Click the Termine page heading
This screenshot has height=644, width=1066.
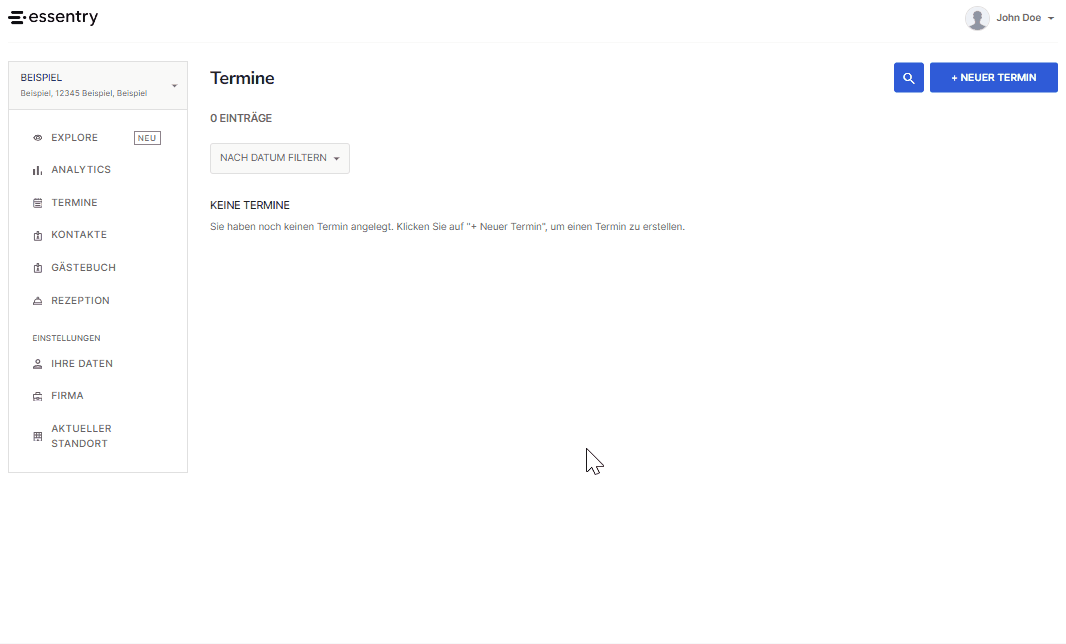pos(242,78)
